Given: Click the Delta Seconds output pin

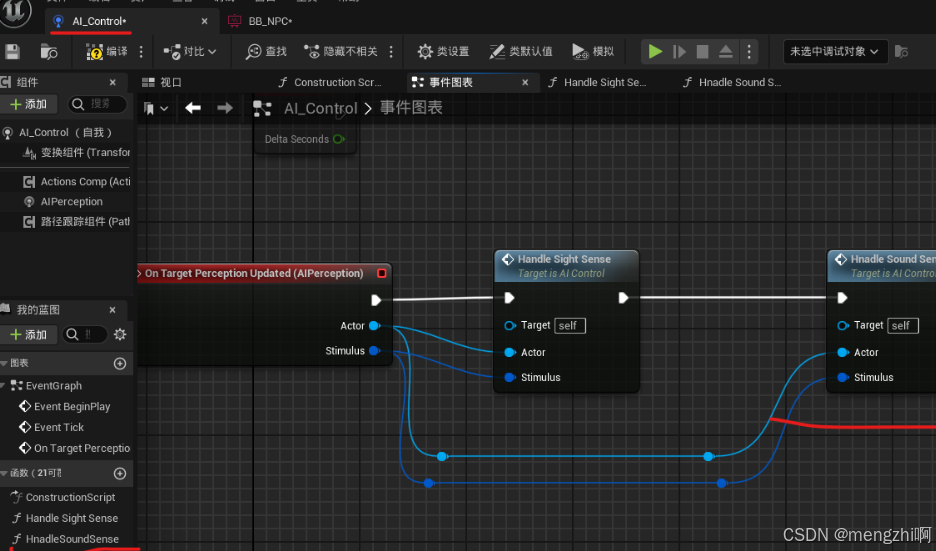Looking at the screenshot, I should 338,139.
